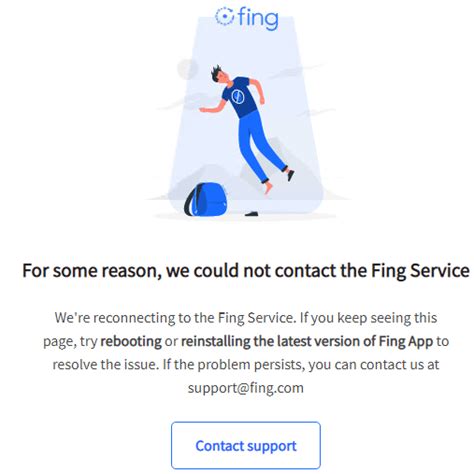The width and height of the screenshot is (474, 474).
Task: Click 'reinstalling the latest version of Fing App'
Action: 307,341
